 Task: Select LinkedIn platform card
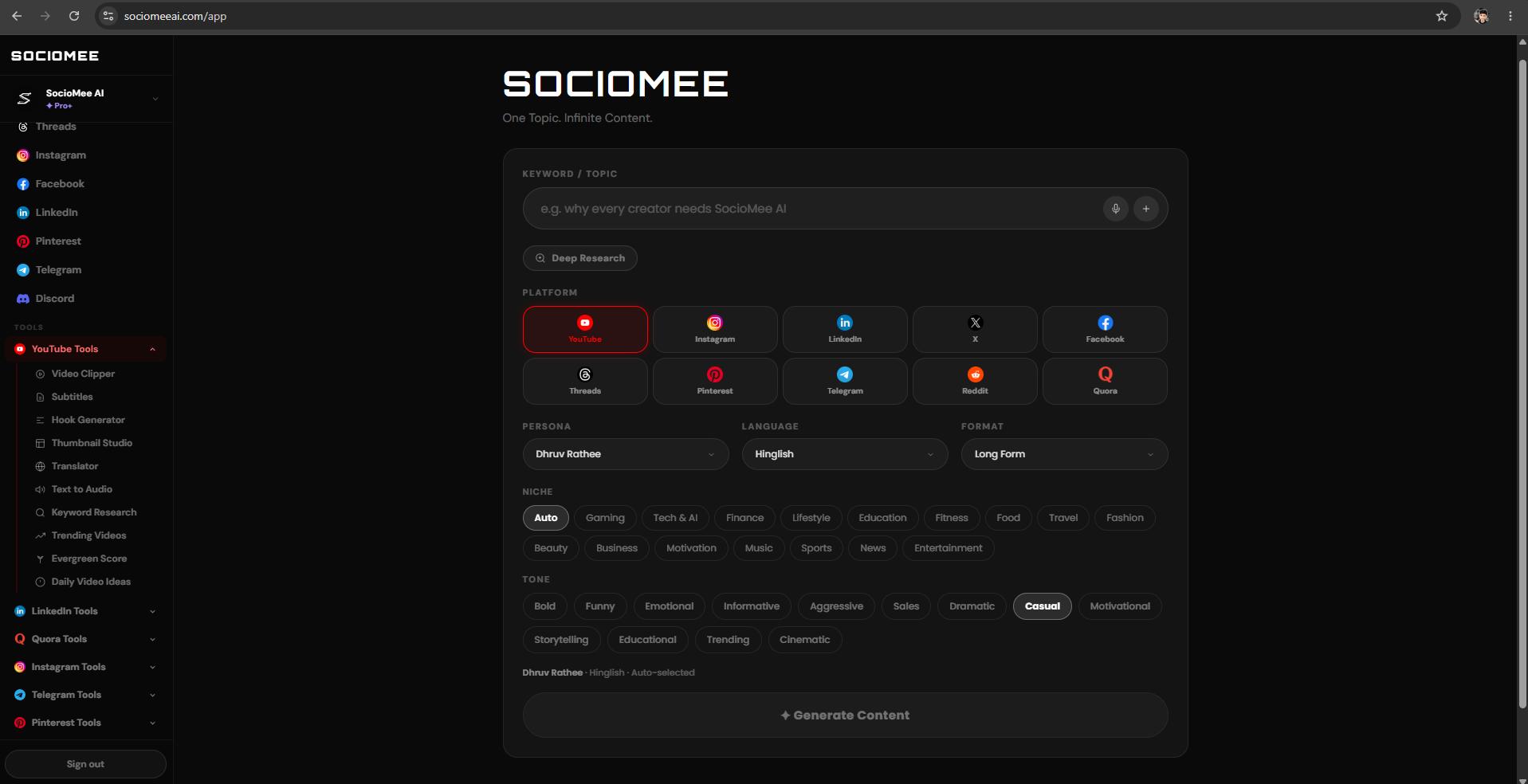pyautogui.click(x=845, y=329)
